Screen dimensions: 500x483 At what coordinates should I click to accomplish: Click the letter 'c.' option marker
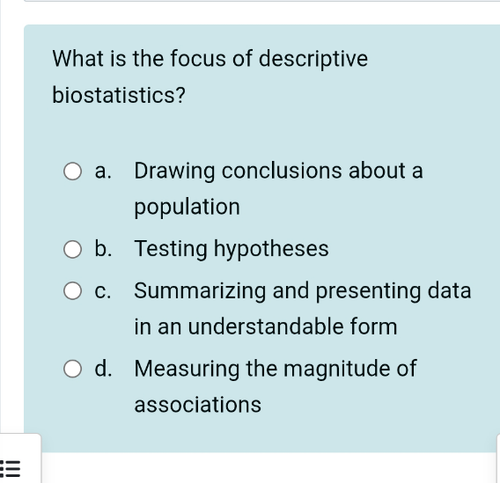(x=102, y=291)
